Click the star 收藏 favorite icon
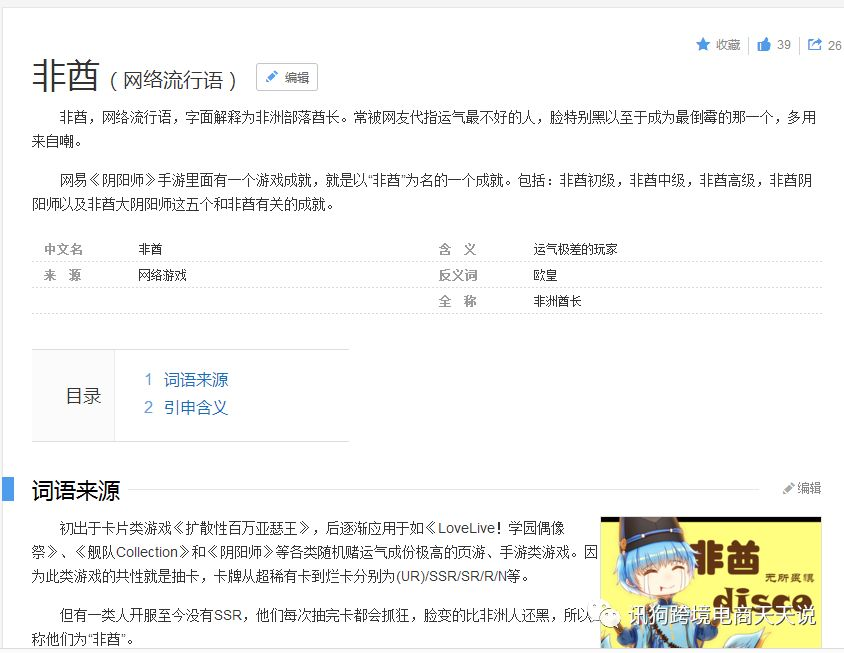Screen dimensions: 844x653 pyautogui.click(x=703, y=44)
